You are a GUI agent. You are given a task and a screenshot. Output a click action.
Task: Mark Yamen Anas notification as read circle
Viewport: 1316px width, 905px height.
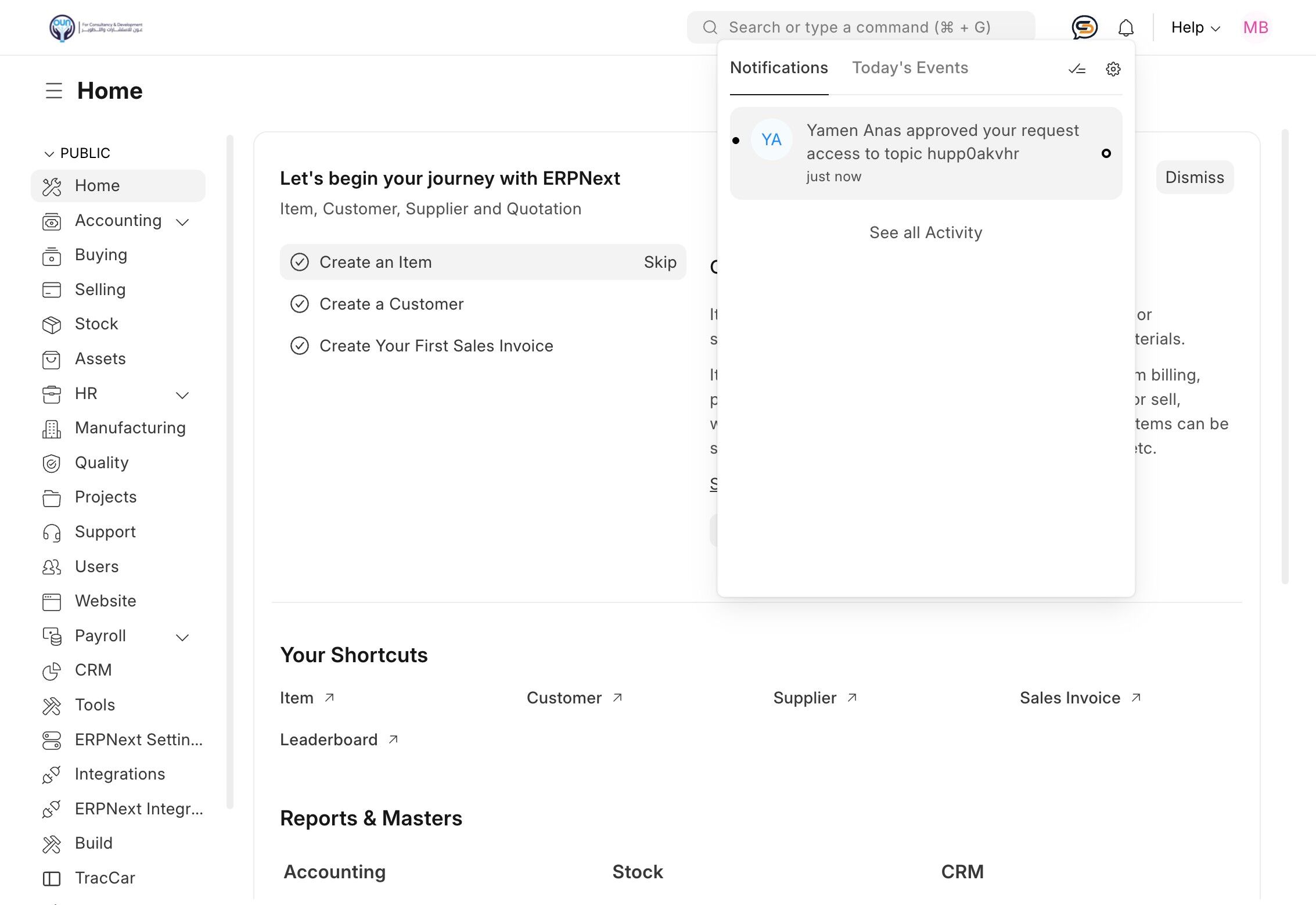(x=1106, y=153)
